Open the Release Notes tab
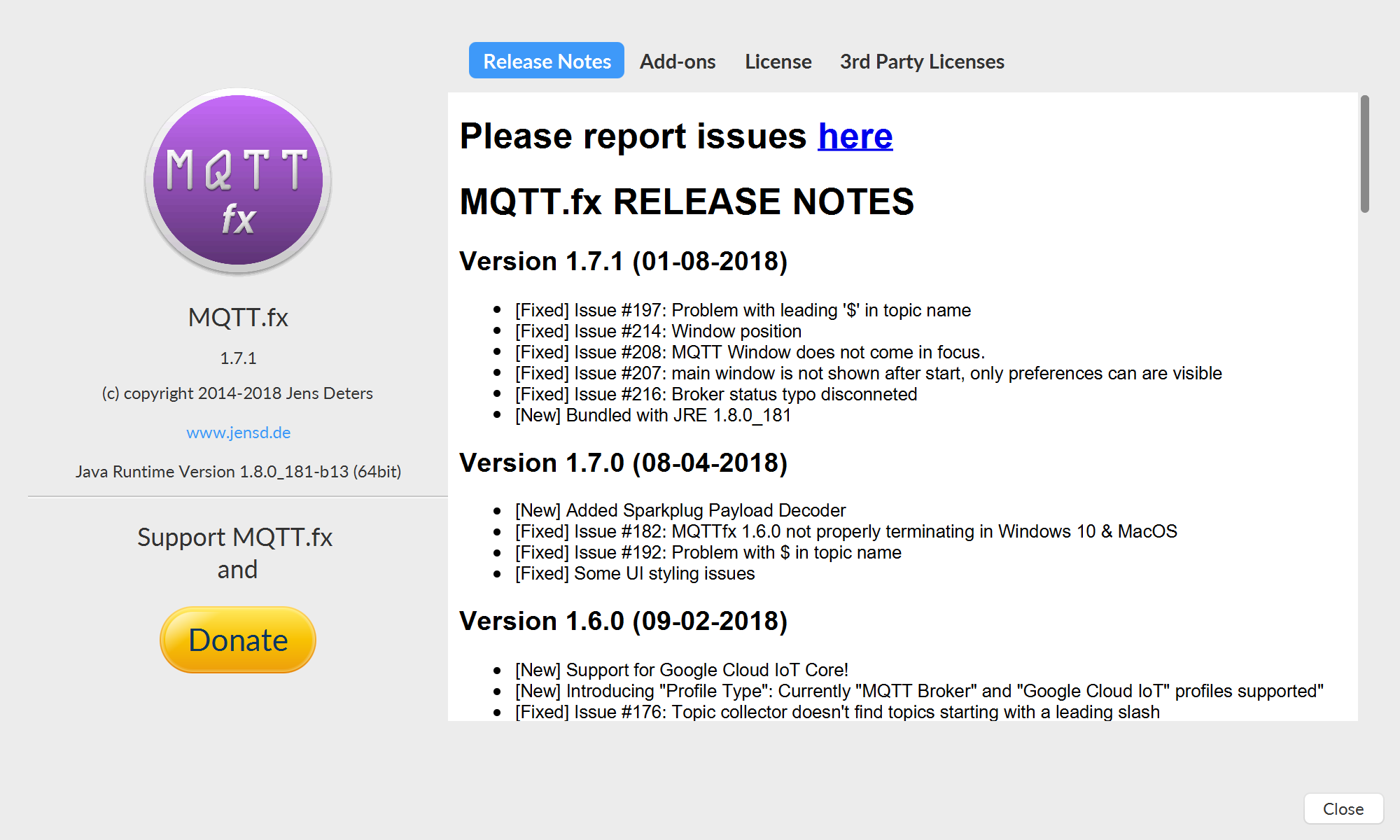The height and width of the screenshot is (840, 1400). (x=547, y=61)
